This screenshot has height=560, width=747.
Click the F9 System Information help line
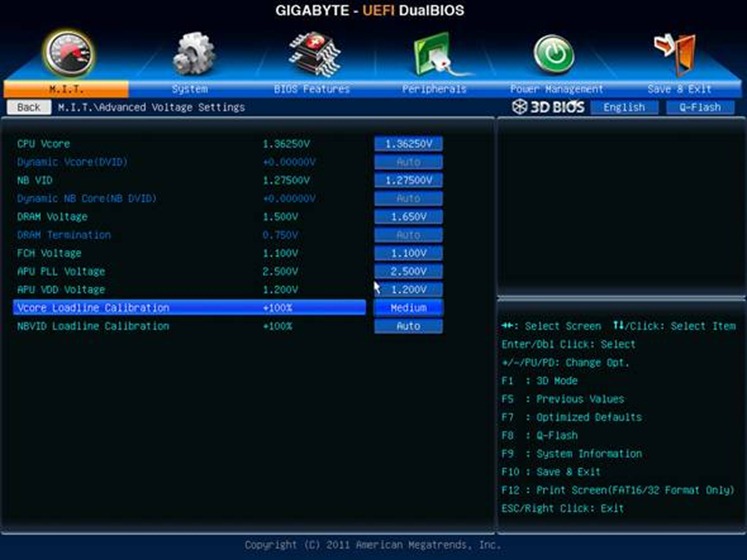click(x=572, y=454)
